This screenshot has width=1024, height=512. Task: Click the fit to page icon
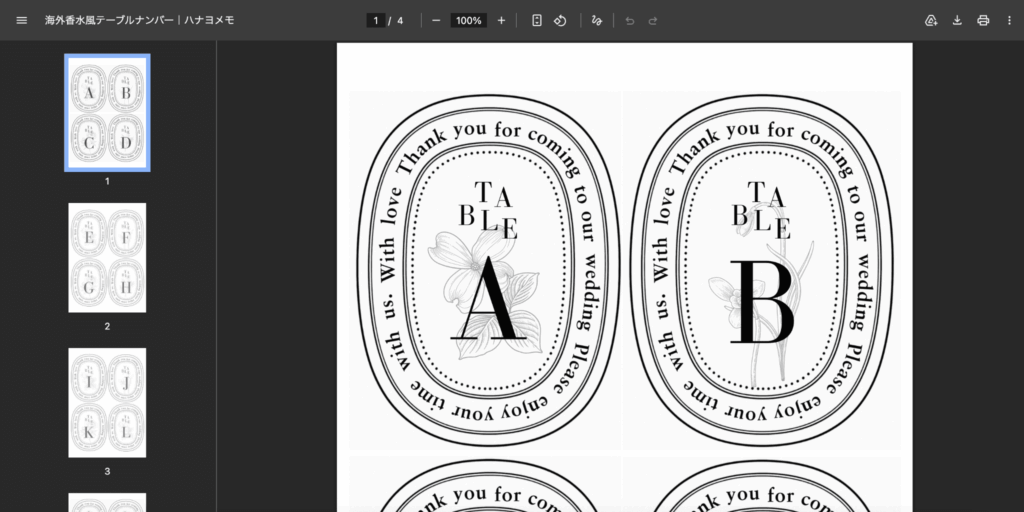(536, 20)
